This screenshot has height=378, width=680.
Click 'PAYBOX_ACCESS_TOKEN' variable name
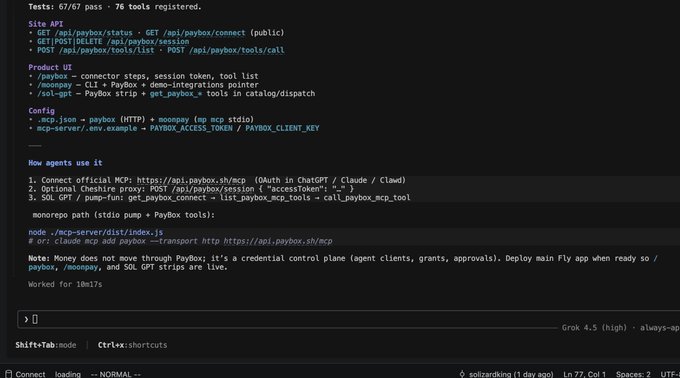click(x=191, y=128)
